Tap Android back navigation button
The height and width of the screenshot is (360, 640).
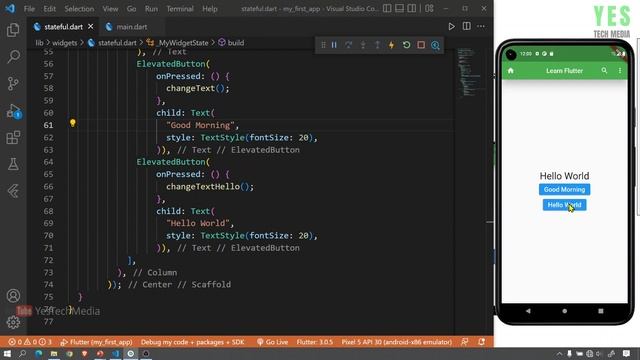coord(528,311)
